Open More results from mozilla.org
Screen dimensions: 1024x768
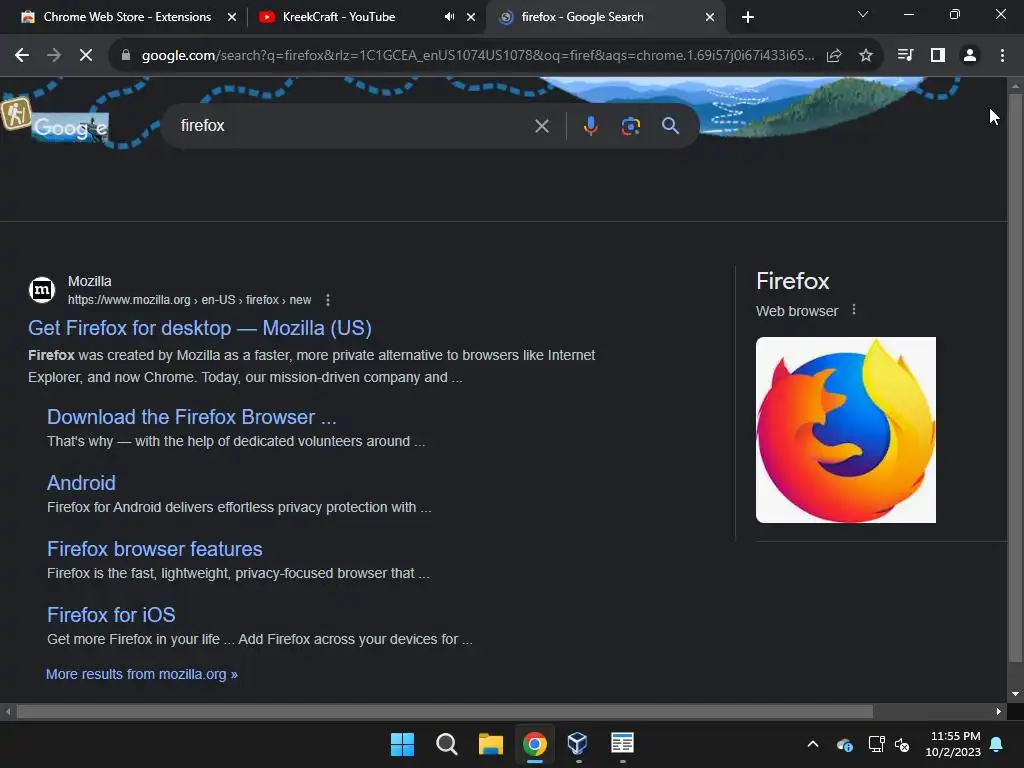[142, 674]
